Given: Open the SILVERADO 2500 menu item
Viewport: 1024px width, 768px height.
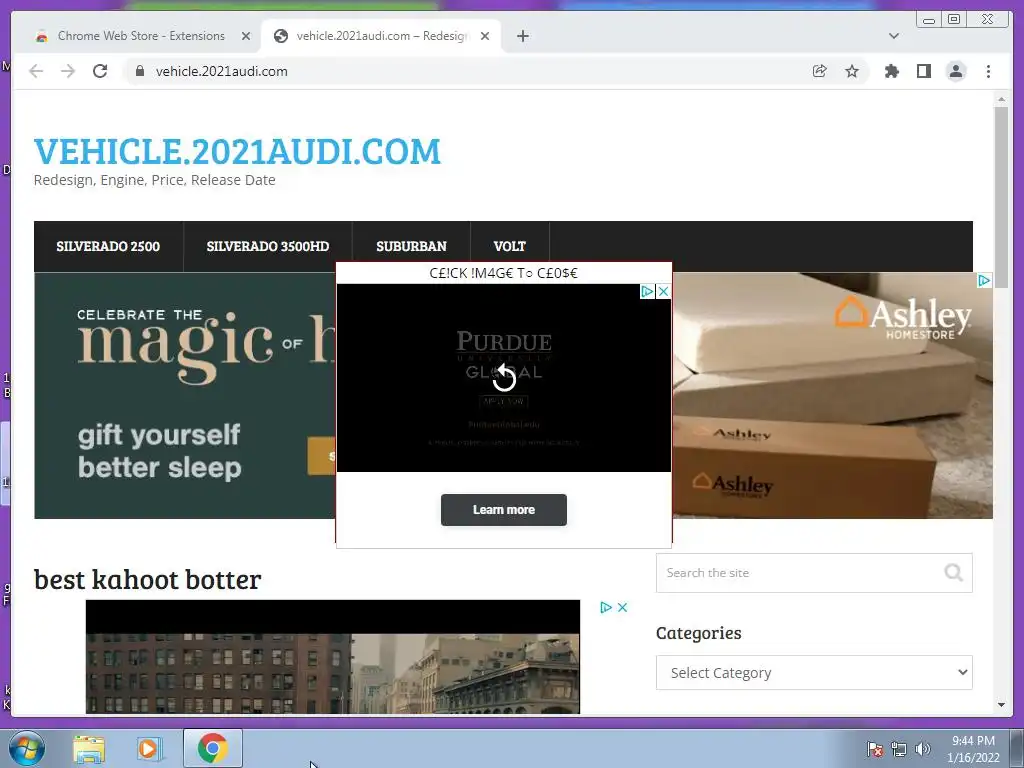Looking at the screenshot, I should tap(108, 246).
